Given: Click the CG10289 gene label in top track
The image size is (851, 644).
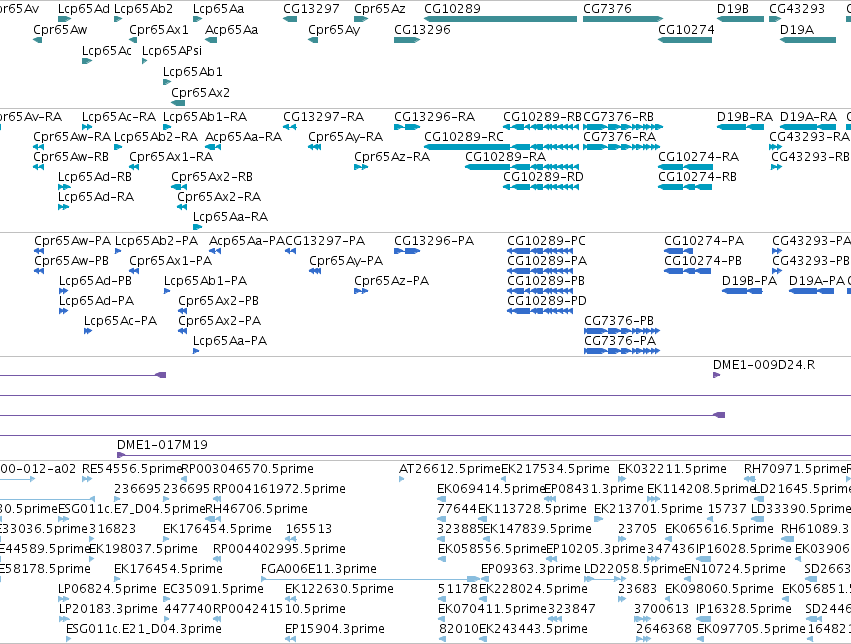Looking at the screenshot, I should pos(452,9).
